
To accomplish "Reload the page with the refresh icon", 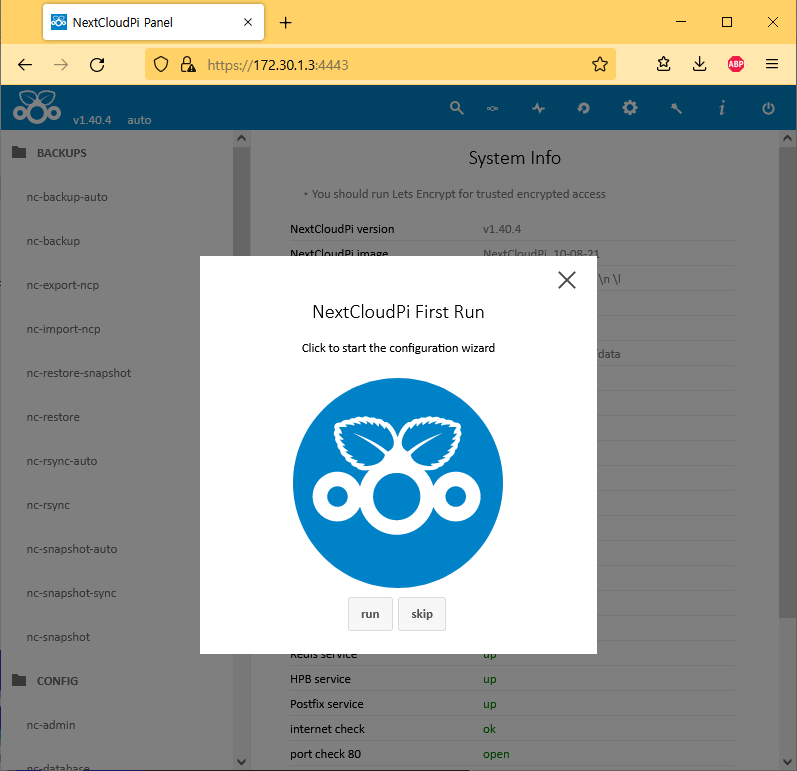I will pyautogui.click(x=97, y=65).
